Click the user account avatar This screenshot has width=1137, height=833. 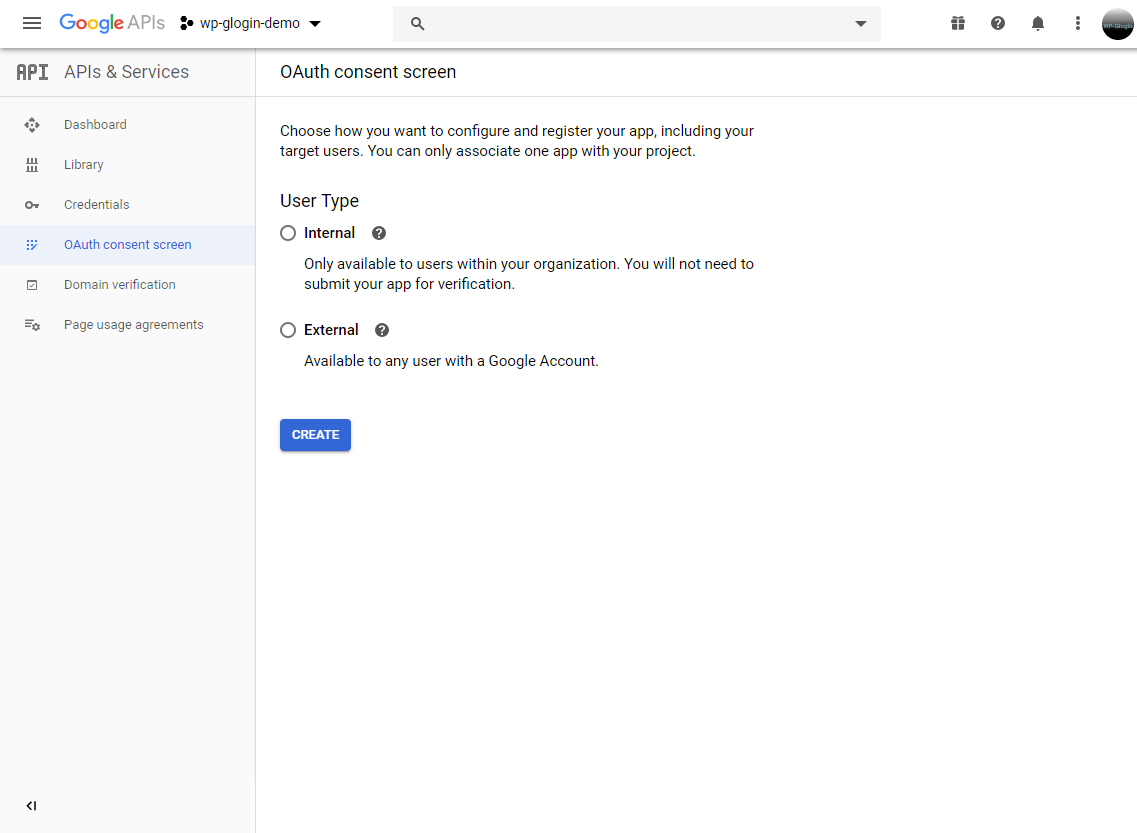coord(1117,24)
